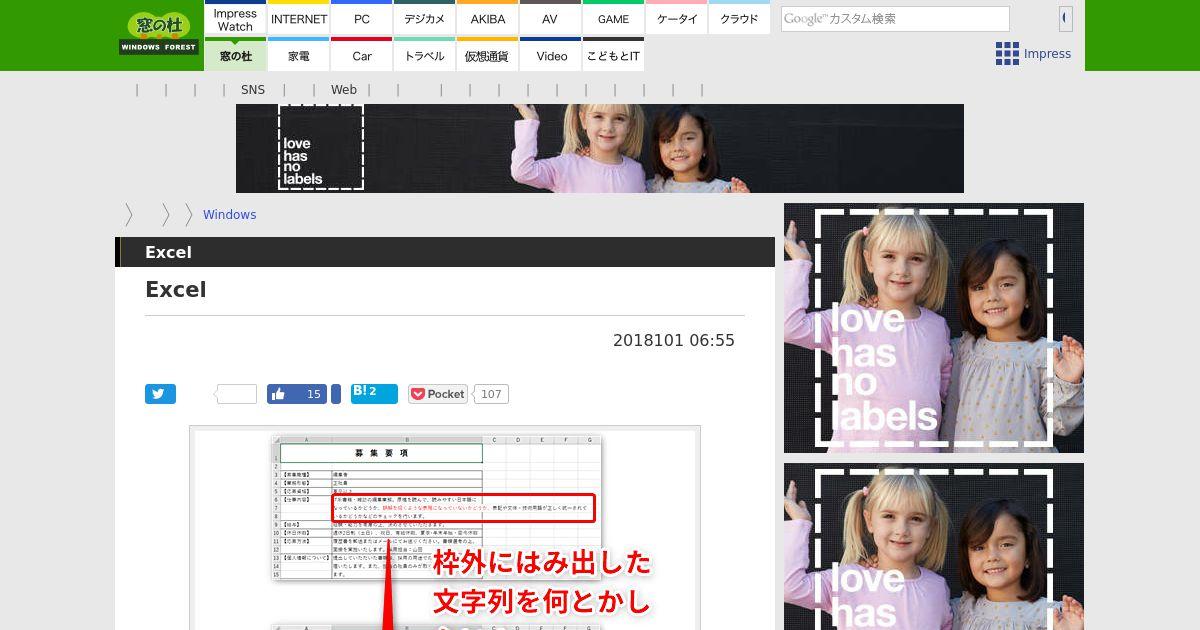This screenshot has width=1200, height=630.
Task: Save the article to Pocket
Action: (x=437, y=394)
